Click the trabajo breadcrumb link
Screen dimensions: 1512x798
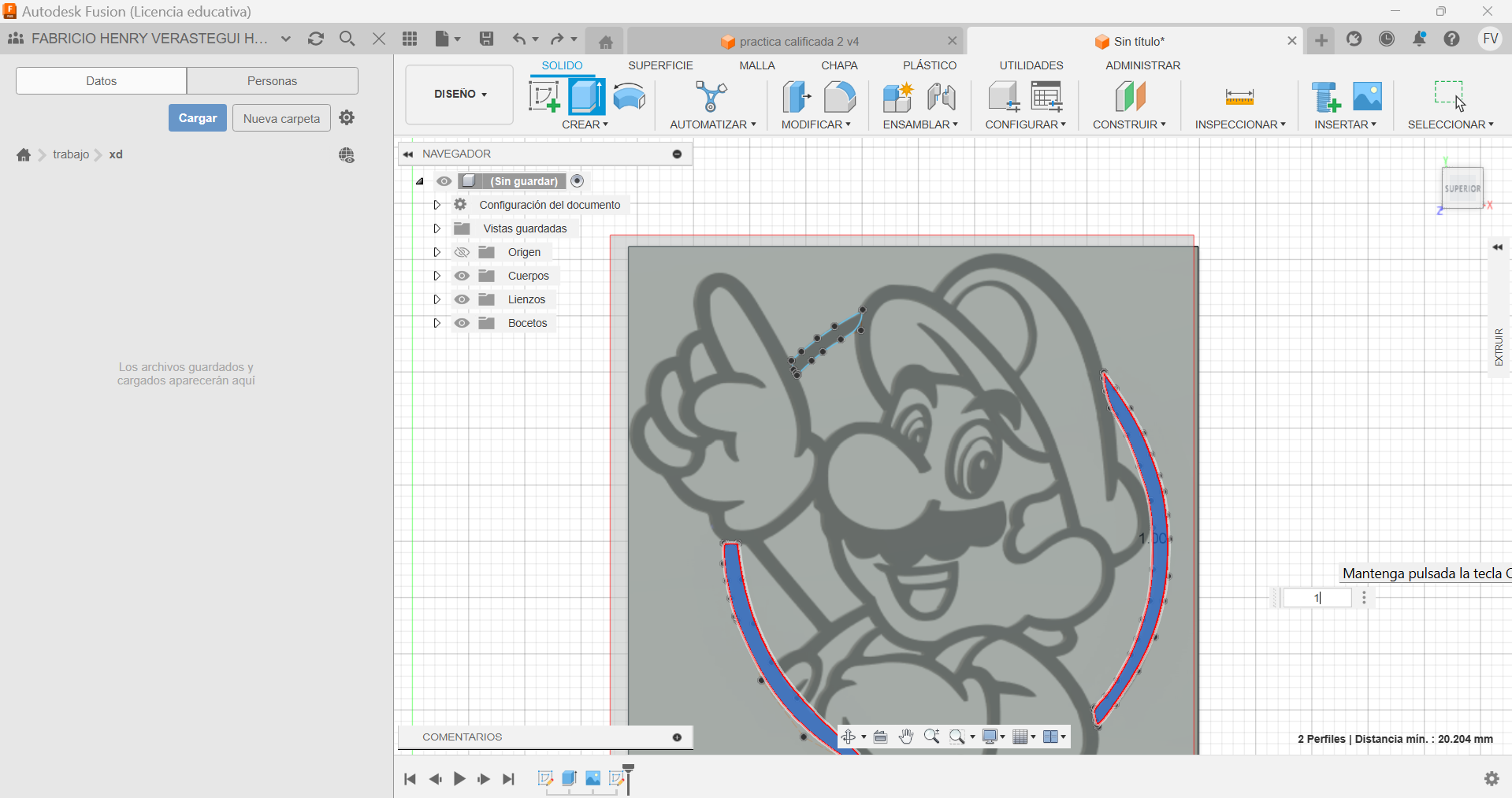71,154
